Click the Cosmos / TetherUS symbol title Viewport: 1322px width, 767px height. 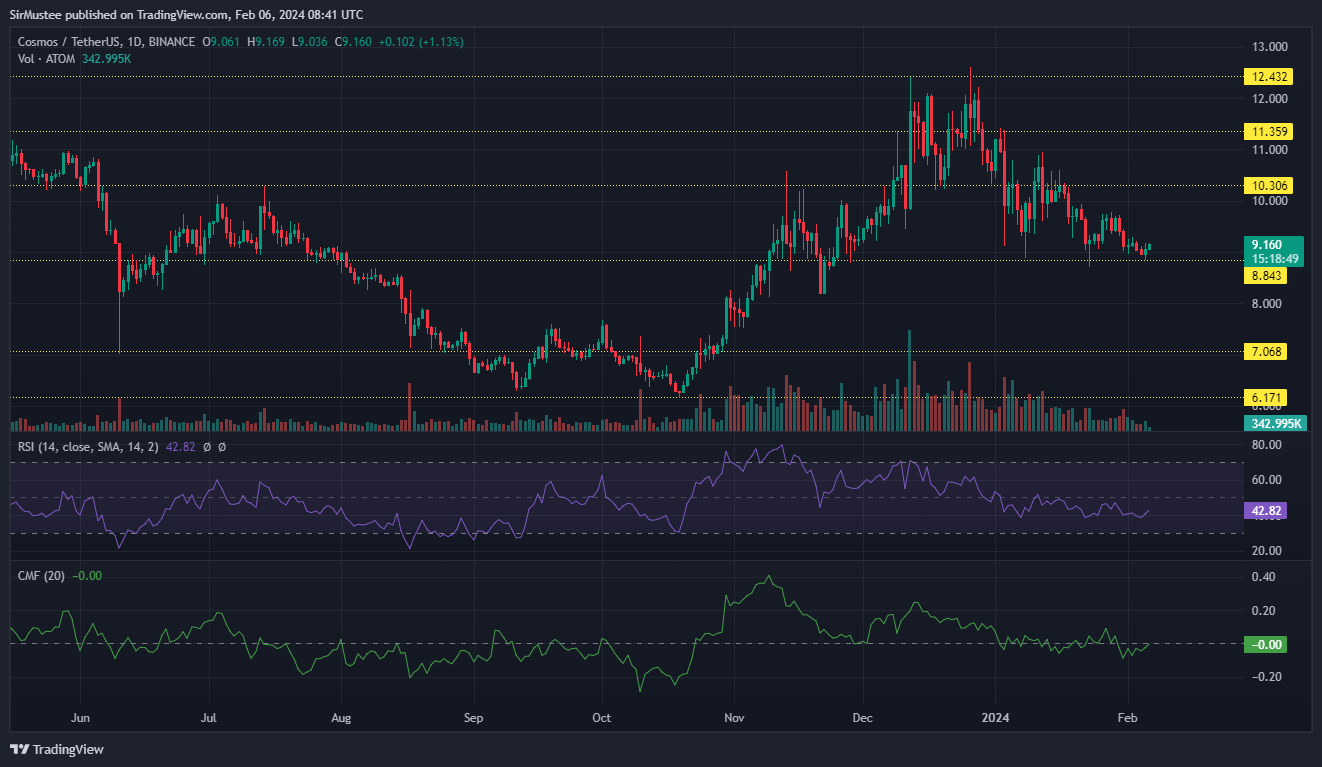(x=76, y=42)
